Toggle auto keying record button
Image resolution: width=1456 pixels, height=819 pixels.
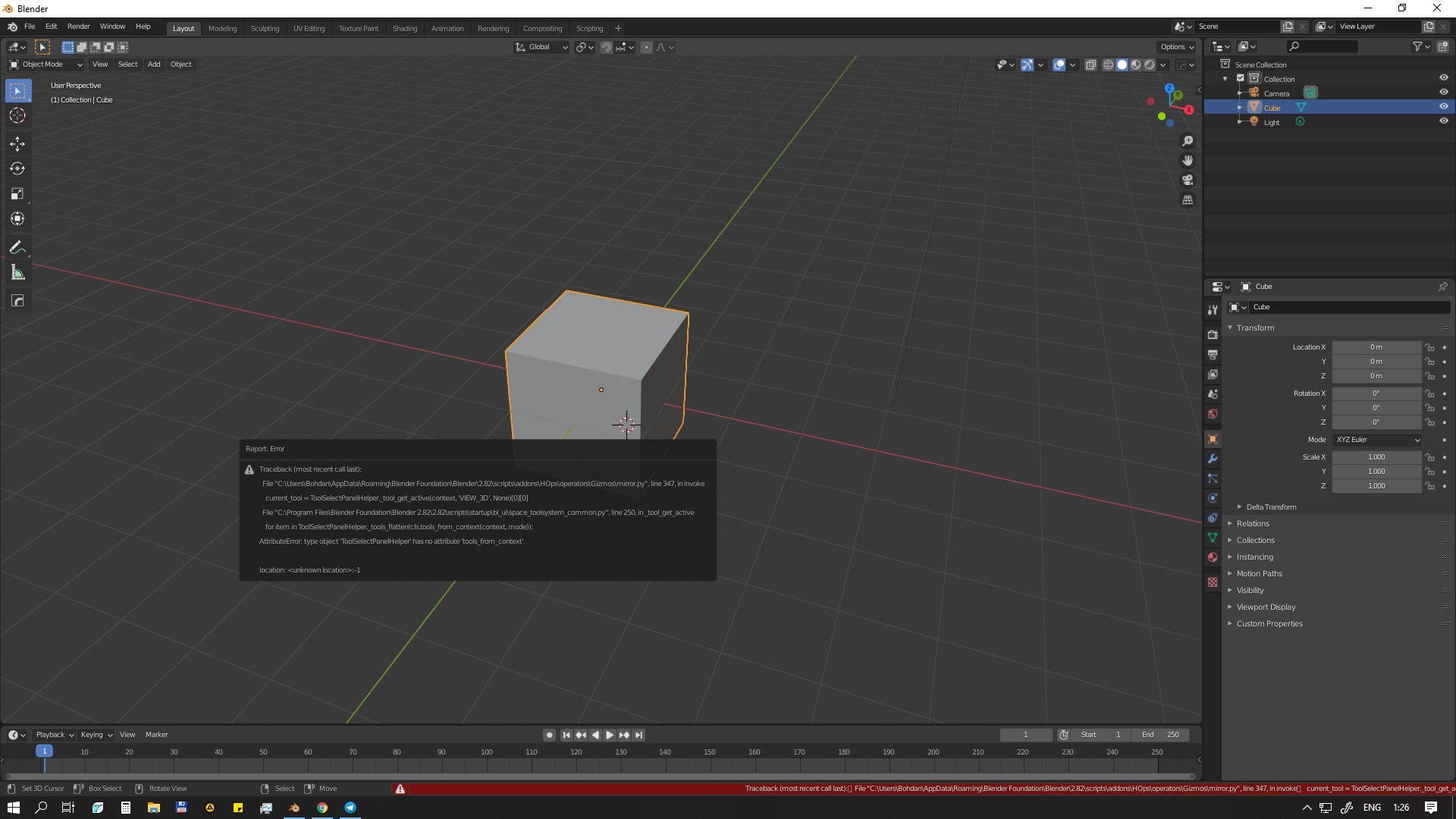[549, 735]
